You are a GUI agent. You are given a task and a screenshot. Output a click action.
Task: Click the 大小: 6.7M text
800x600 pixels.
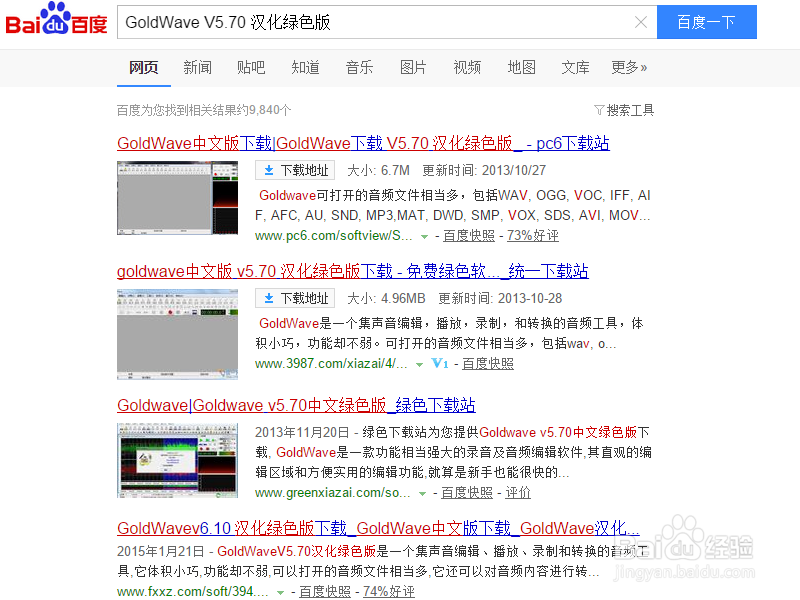coord(378,170)
